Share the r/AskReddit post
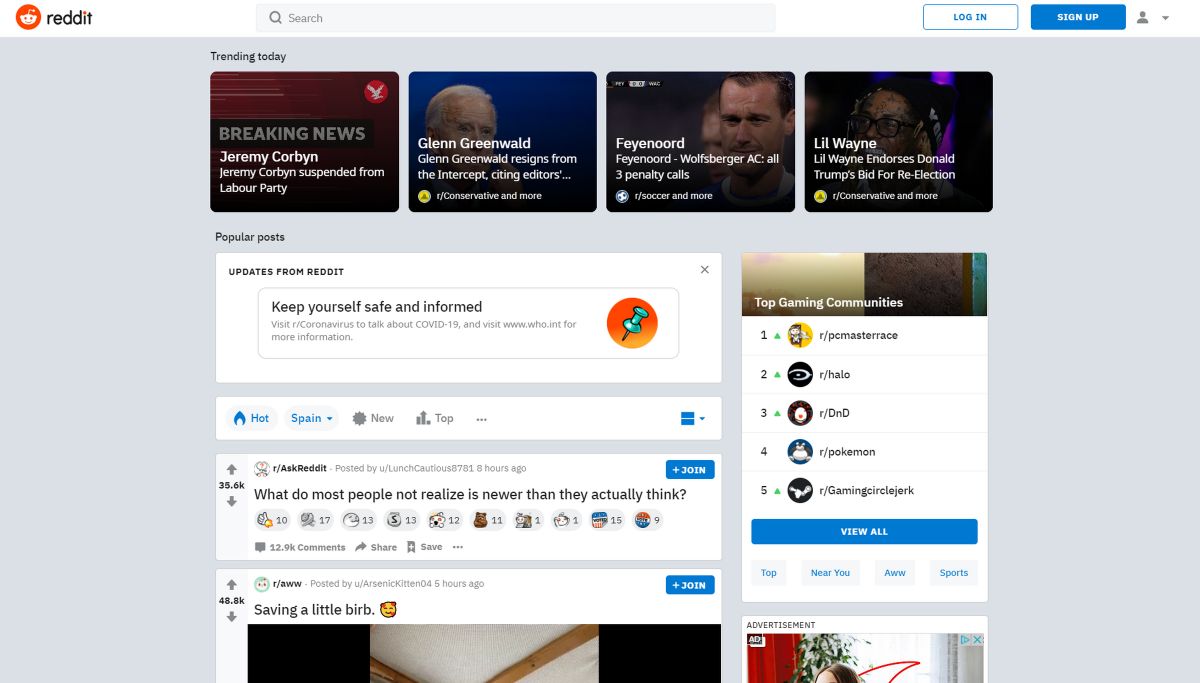 (x=375, y=547)
